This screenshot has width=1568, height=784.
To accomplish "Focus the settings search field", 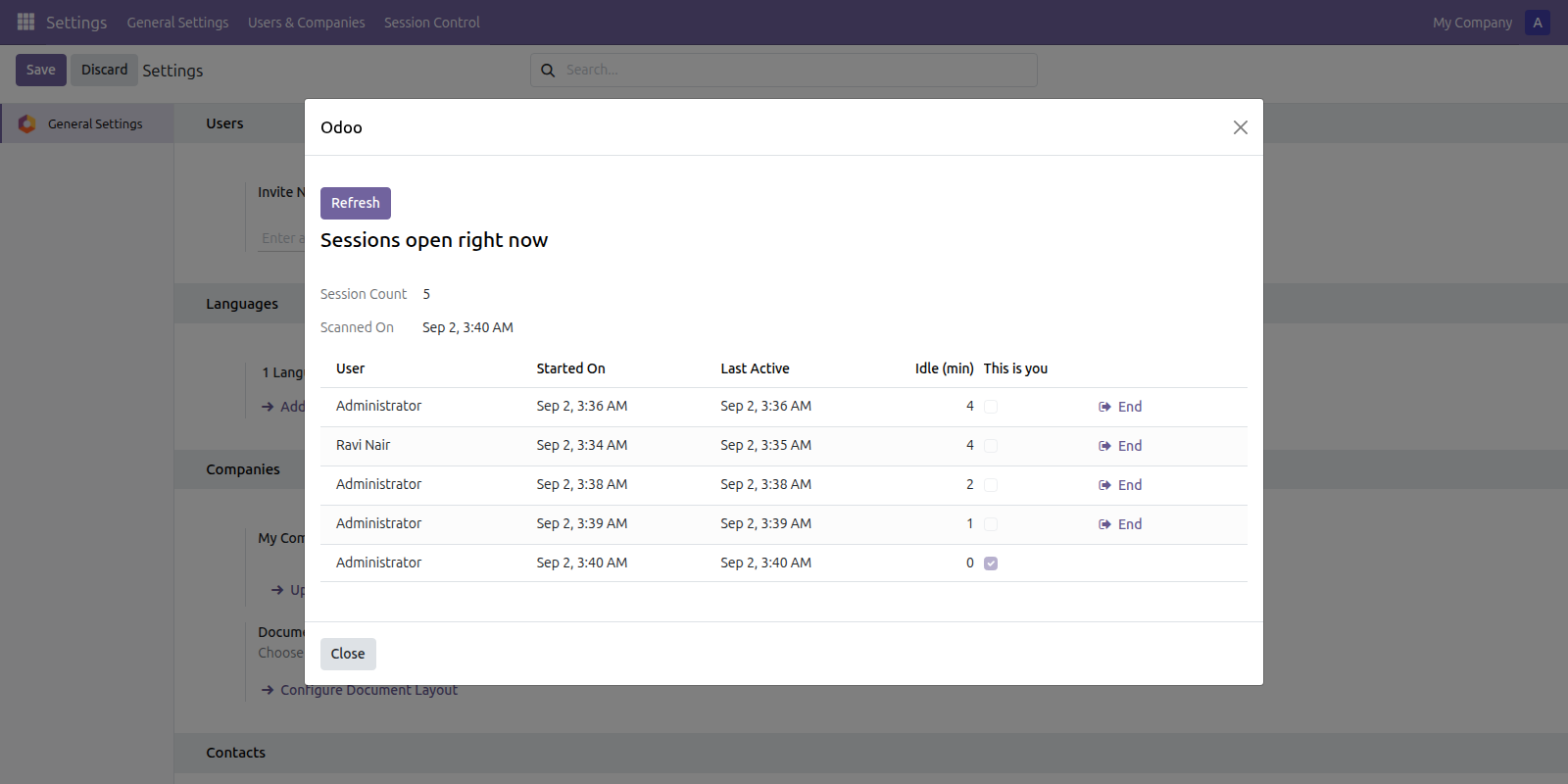I will pos(784,70).
